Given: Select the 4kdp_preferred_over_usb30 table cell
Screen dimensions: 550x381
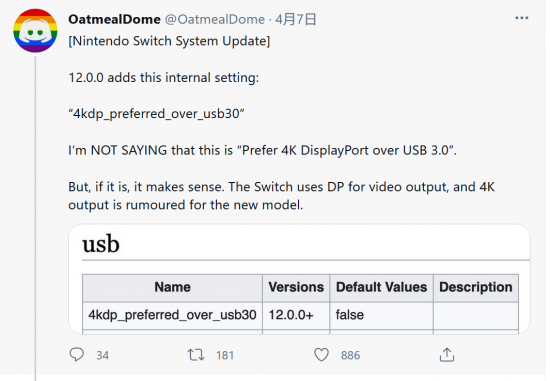Looking at the screenshot, I should 173,315.
